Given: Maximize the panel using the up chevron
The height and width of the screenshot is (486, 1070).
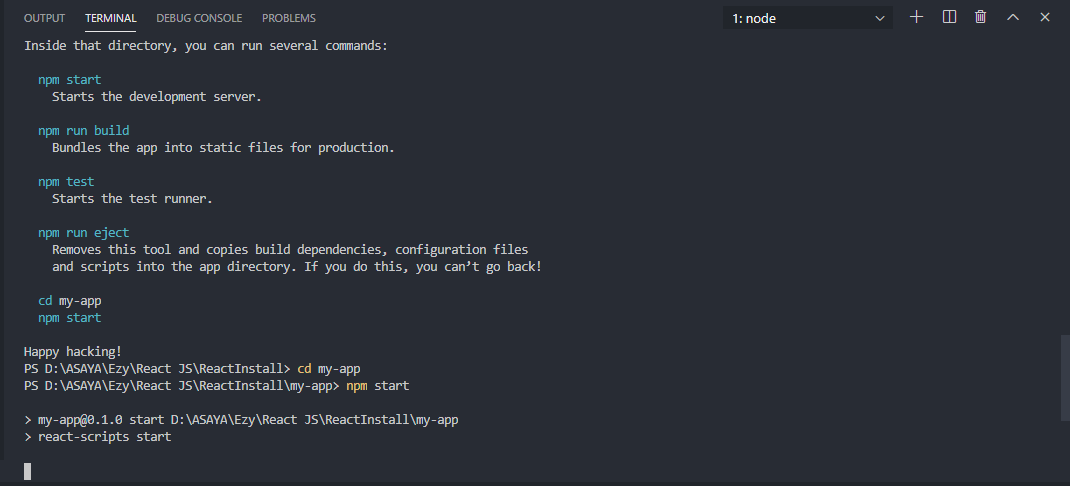Looking at the screenshot, I should pyautogui.click(x=1013, y=17).
